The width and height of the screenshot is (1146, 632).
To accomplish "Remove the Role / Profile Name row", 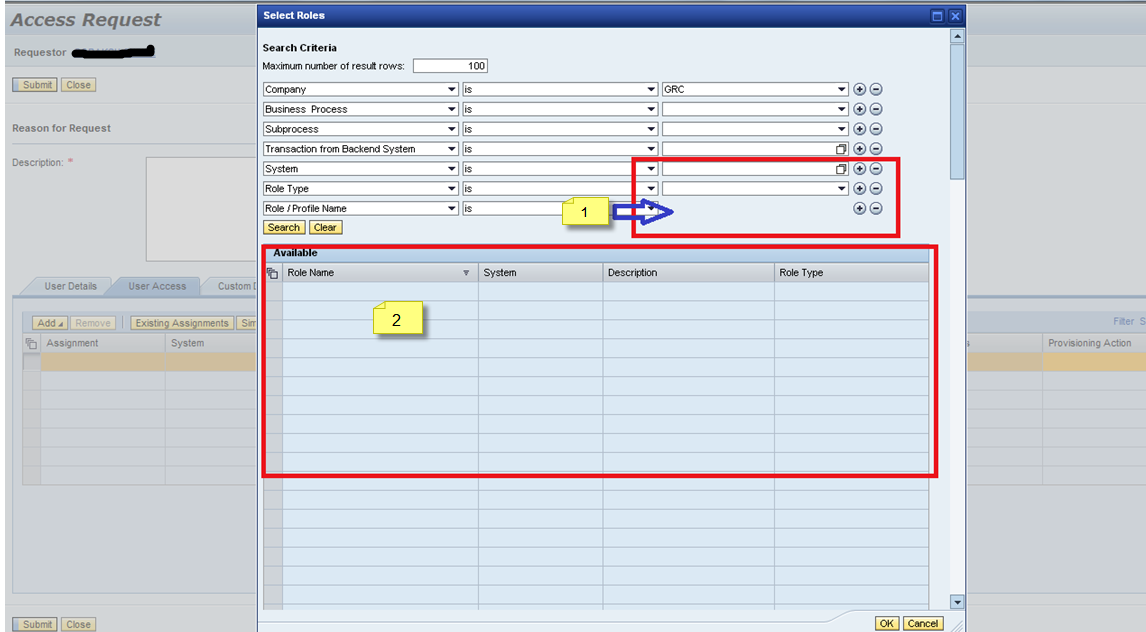I will [876, 208].
